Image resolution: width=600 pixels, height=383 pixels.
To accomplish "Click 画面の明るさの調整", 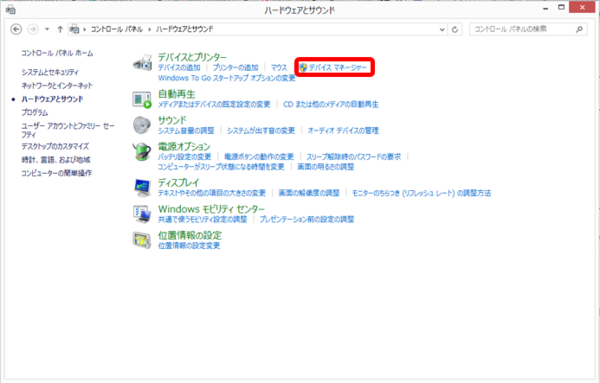I will click(x=326, y=167).
